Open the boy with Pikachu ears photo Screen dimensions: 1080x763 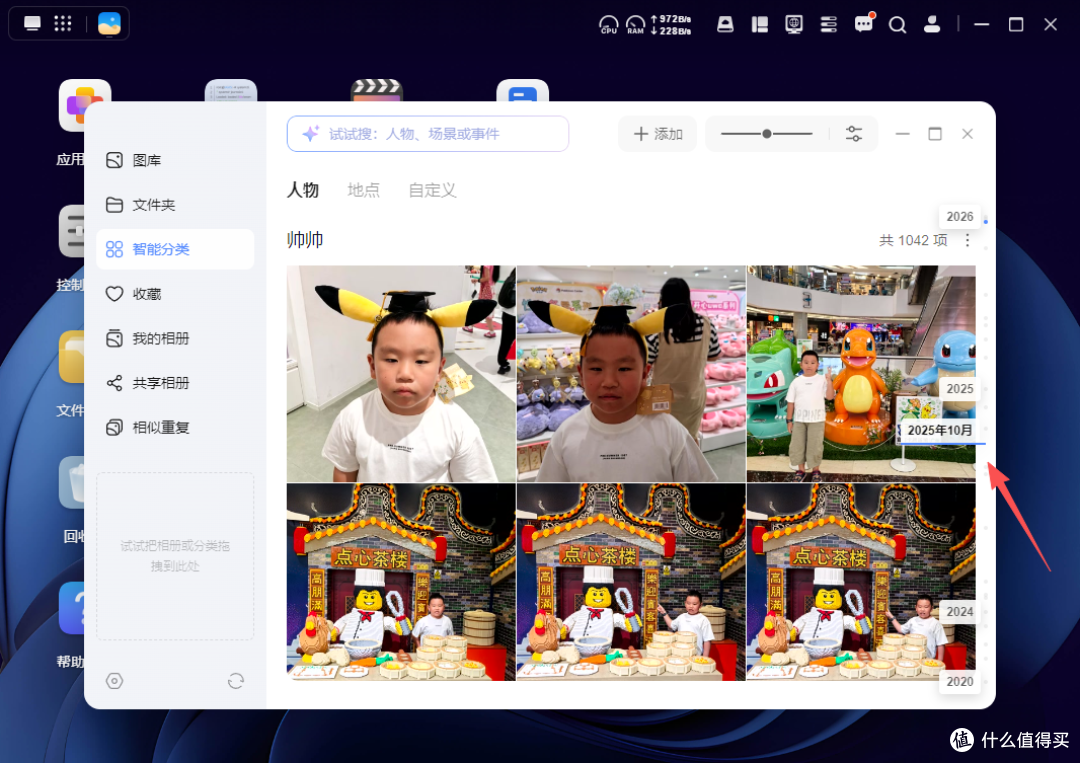click(401, 374)
